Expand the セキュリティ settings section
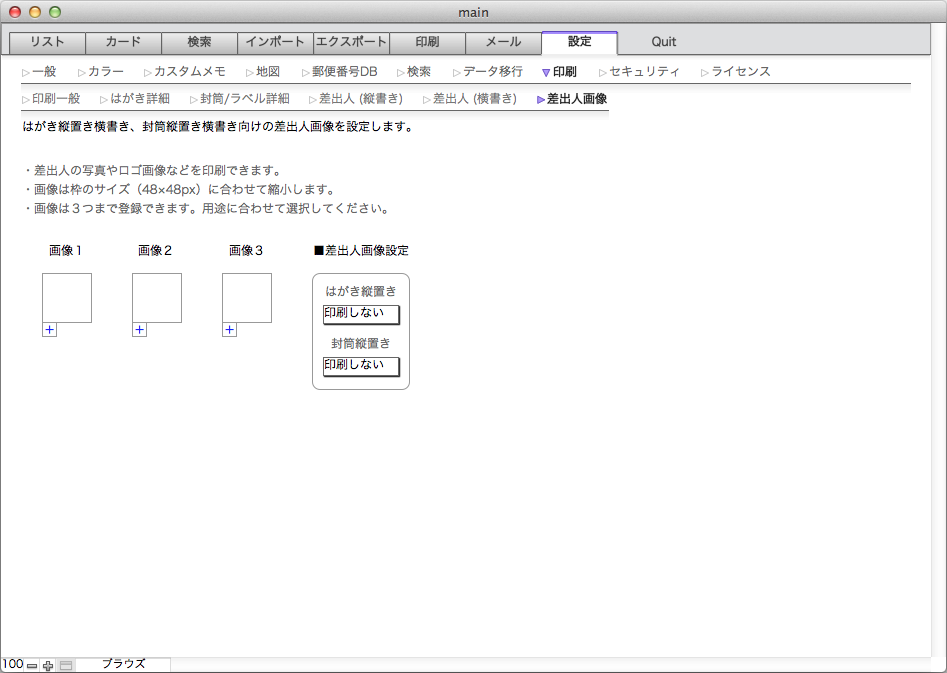This screenshot has width=947, height=673. click(x=644, y=72)
